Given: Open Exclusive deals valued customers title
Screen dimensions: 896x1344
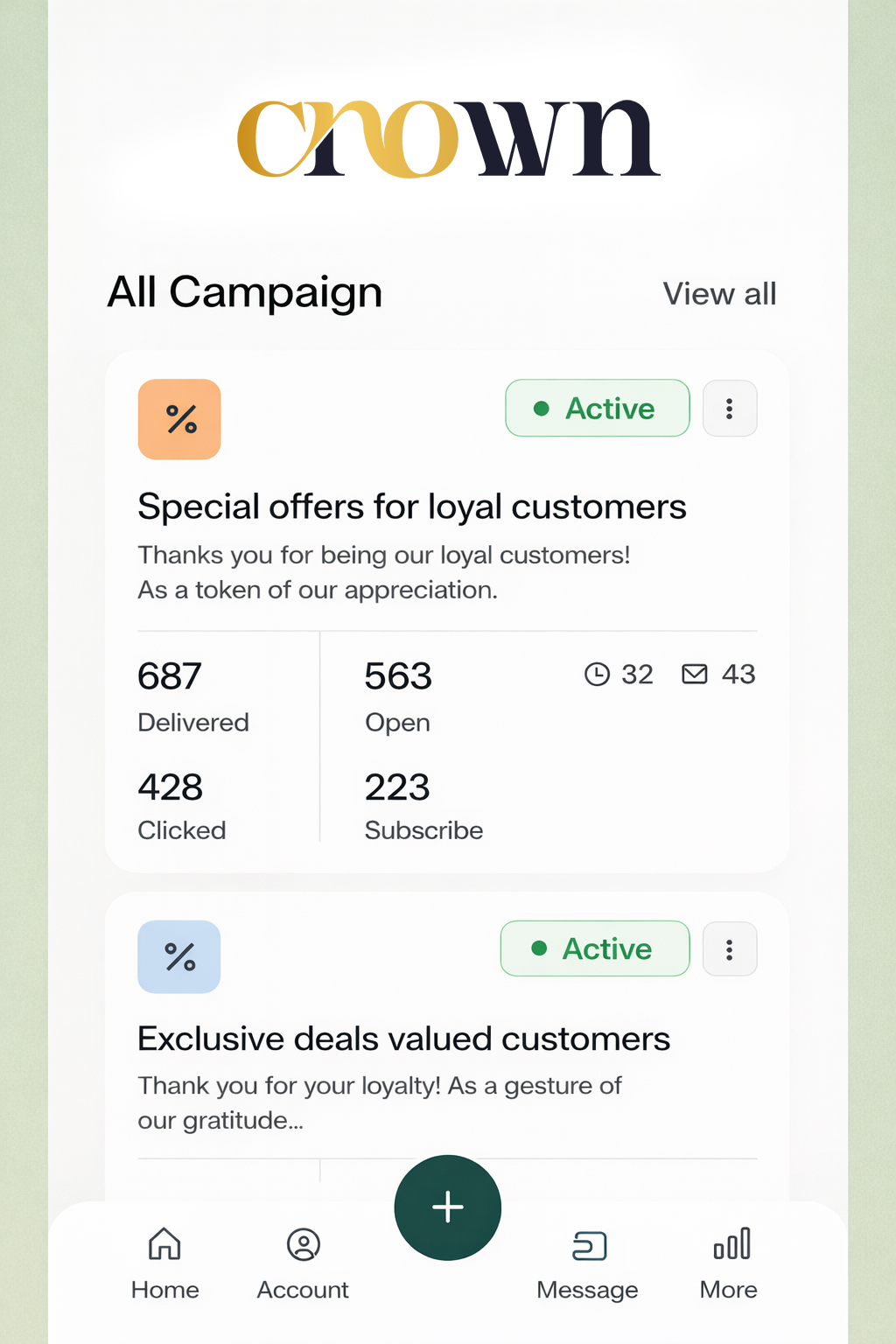Looking at the screenshot, I should [x=404, y=1039].
